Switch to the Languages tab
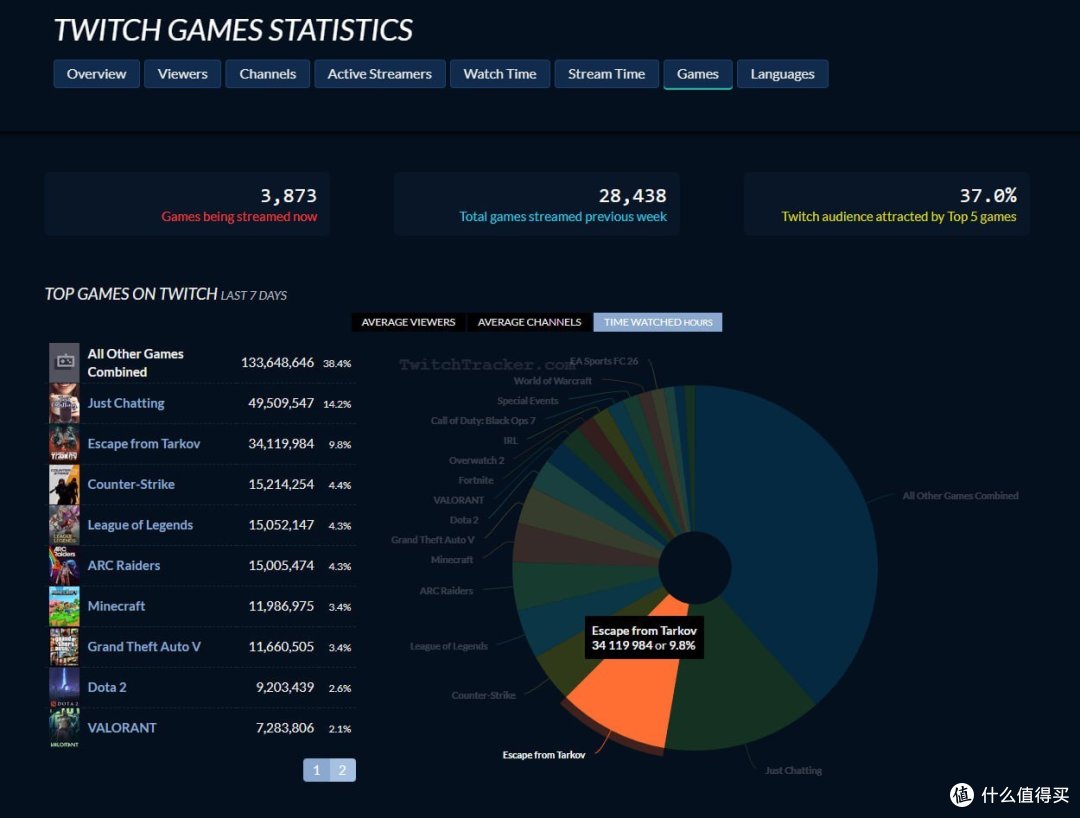Image resolution: width=1080 pixels, height=818 pixels. pyautogui.click(x=782, y=74)
